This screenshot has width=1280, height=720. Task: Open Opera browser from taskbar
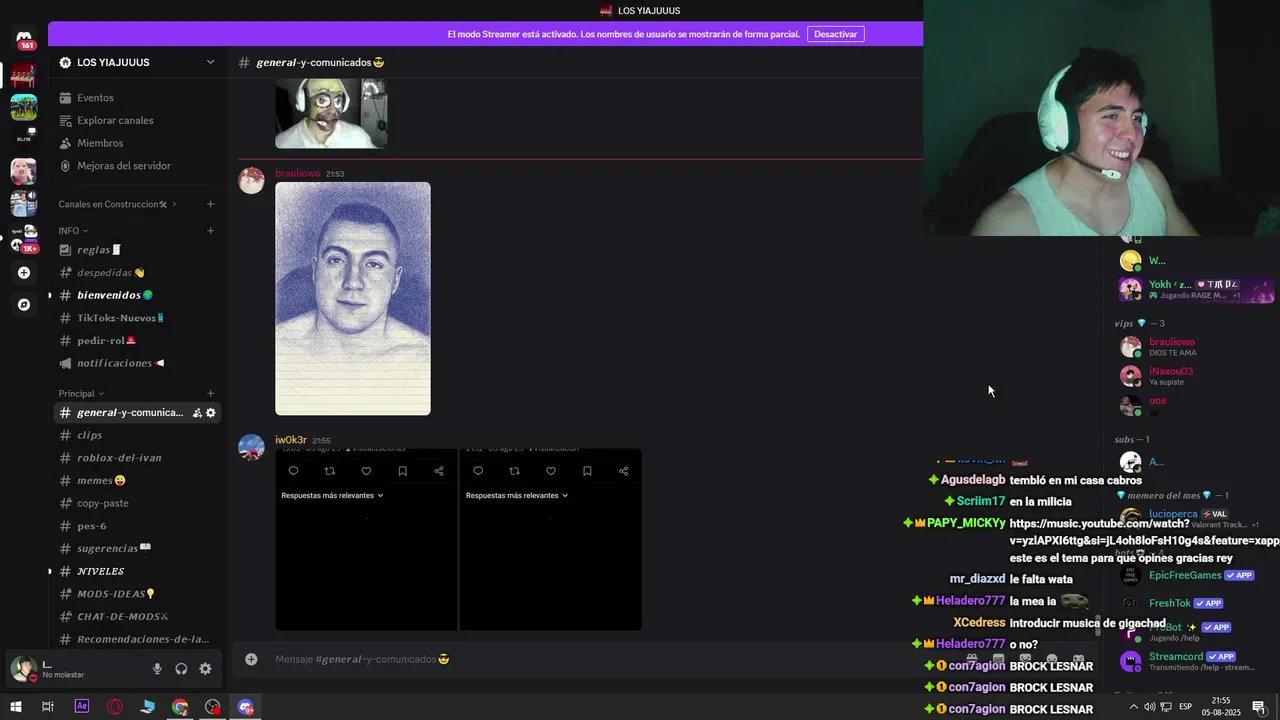pos(115,707)
